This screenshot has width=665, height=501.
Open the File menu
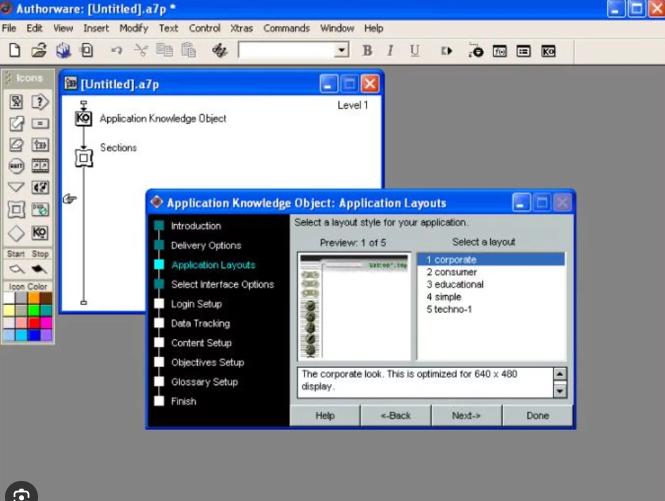(x=9, y=28)
